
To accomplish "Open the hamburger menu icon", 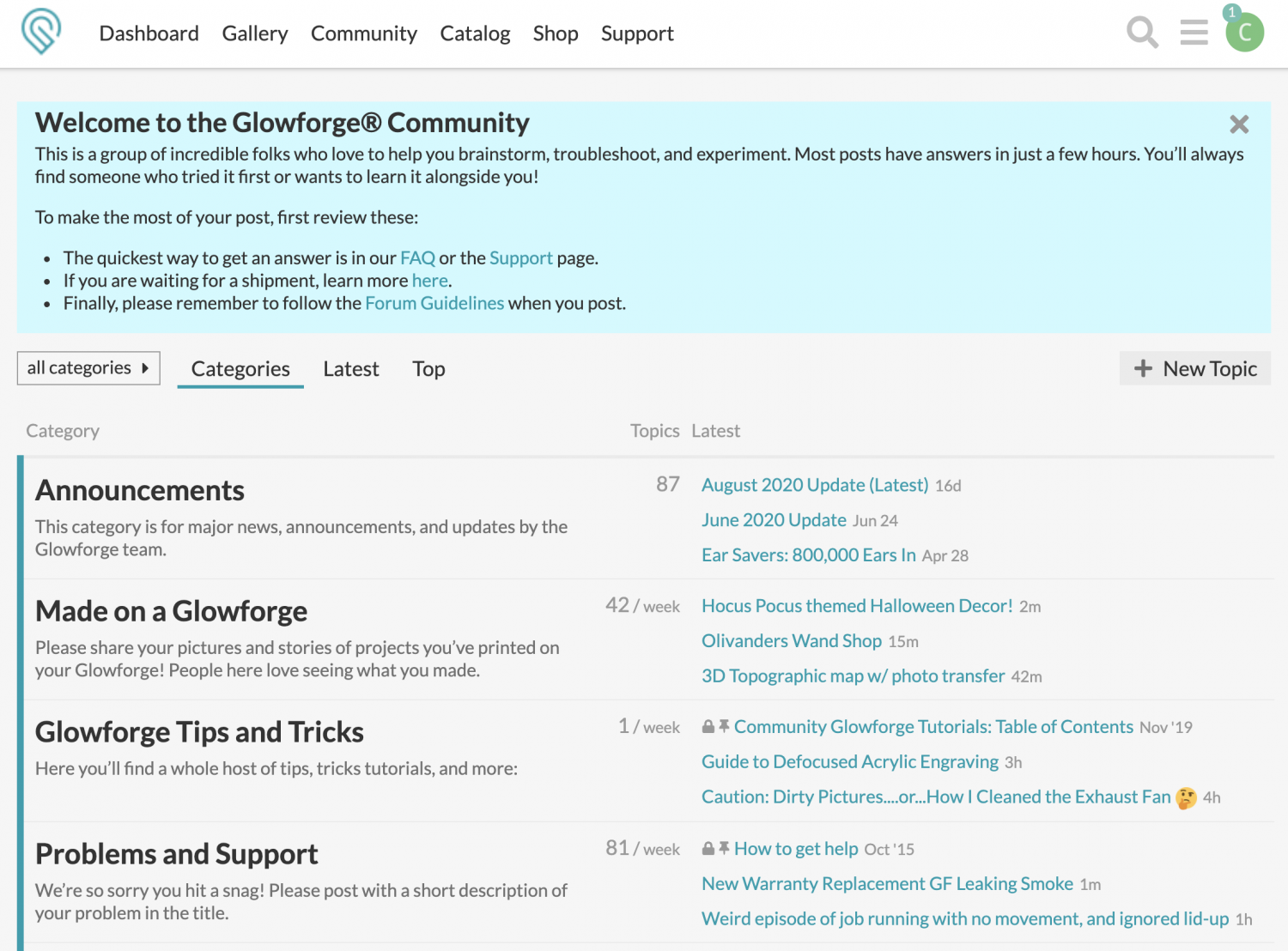I will point(1194,33).
